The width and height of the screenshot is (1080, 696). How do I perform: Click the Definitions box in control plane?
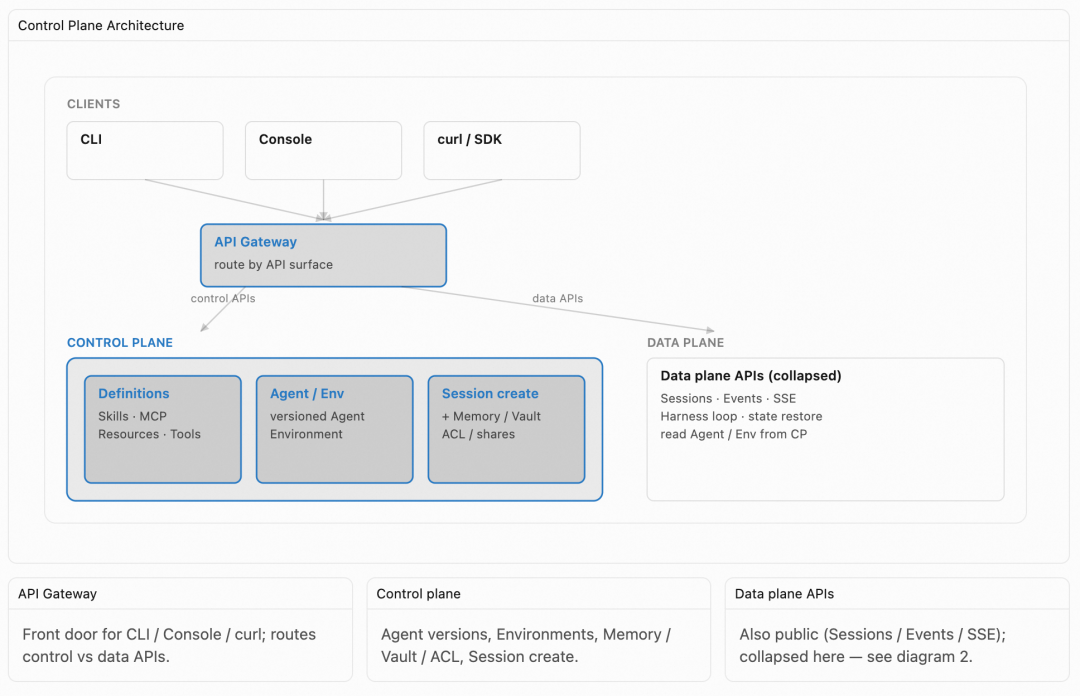point(163,429)
